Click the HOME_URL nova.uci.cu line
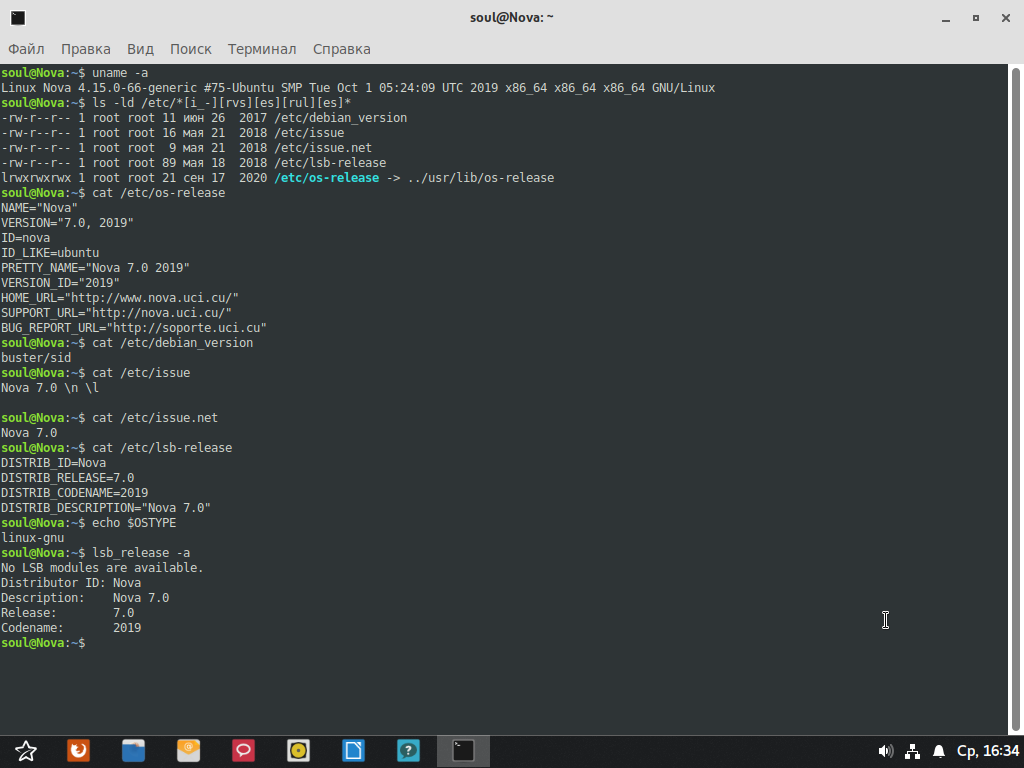Viewport: 1024px width, 768px height. [x=120, y=298]
